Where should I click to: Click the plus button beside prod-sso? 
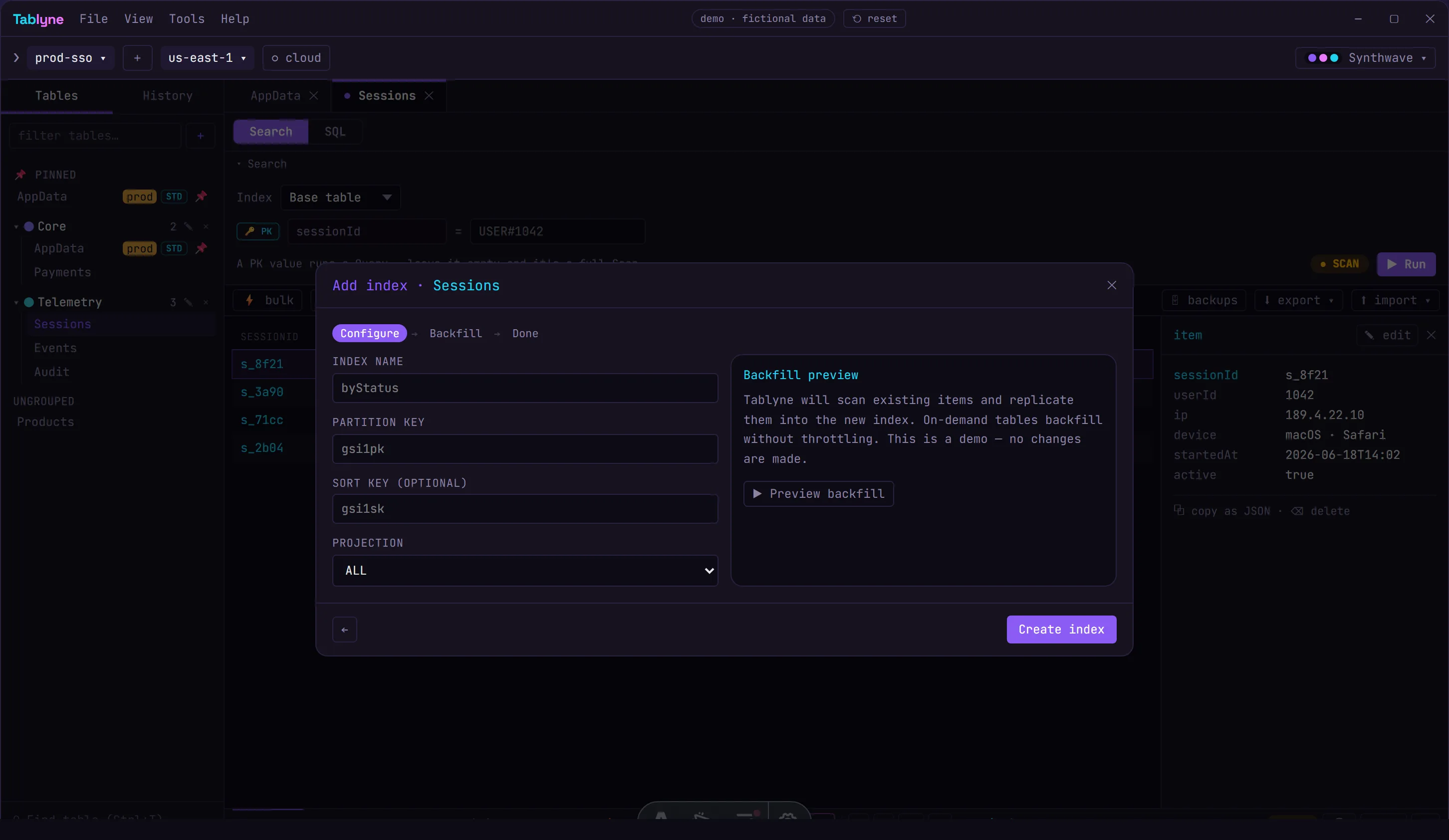[x=137, y=58]
